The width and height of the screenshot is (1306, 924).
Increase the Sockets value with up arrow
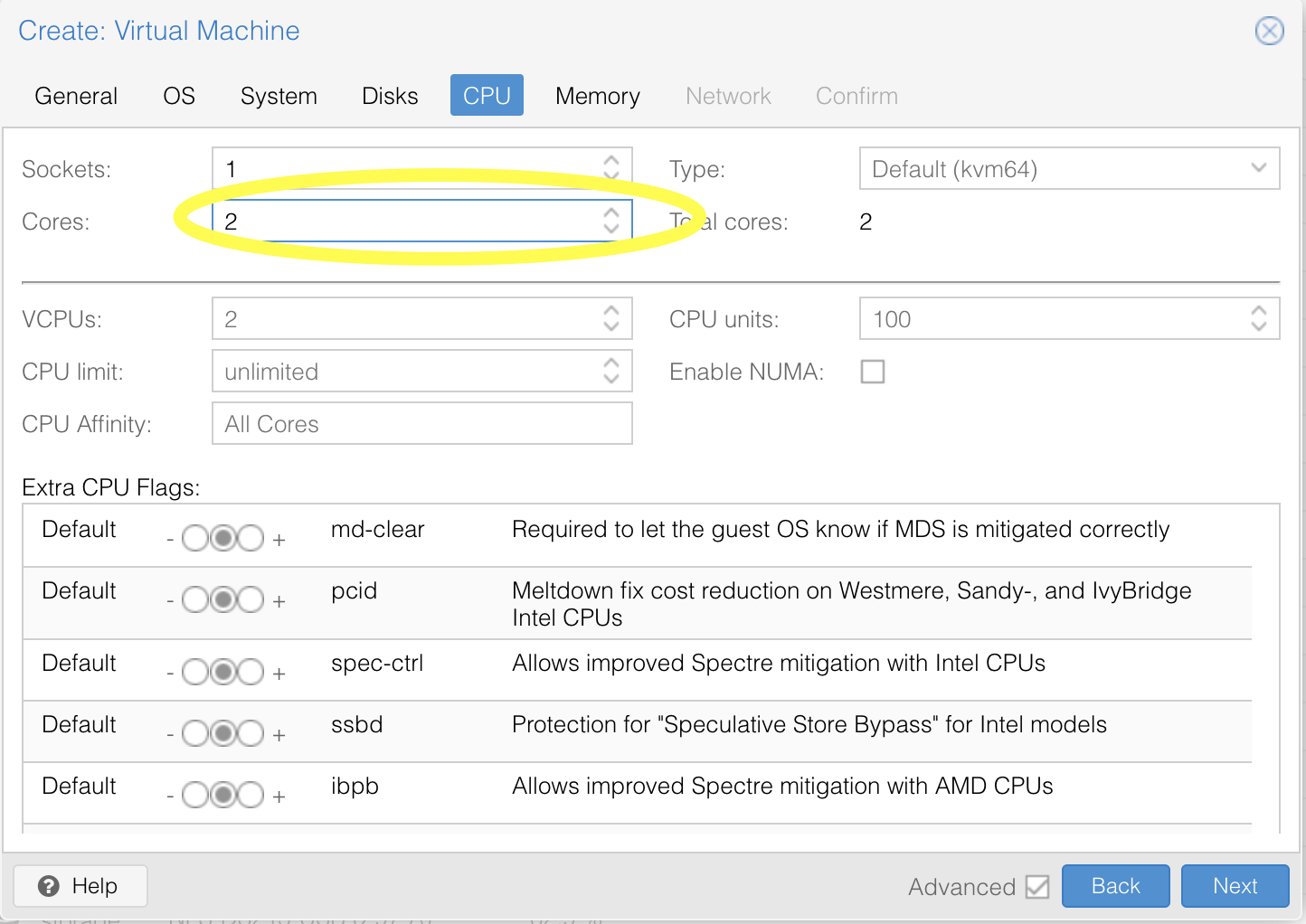[611, 160]
